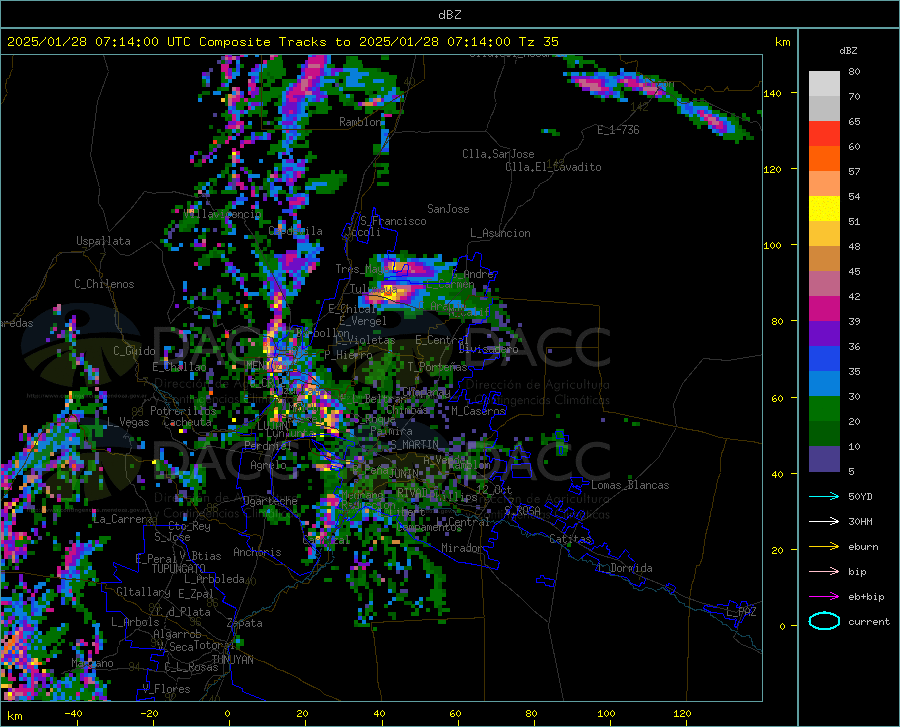900x727 pixels.
Task: Click the 'V_Flores' map label
Action: 166,689
